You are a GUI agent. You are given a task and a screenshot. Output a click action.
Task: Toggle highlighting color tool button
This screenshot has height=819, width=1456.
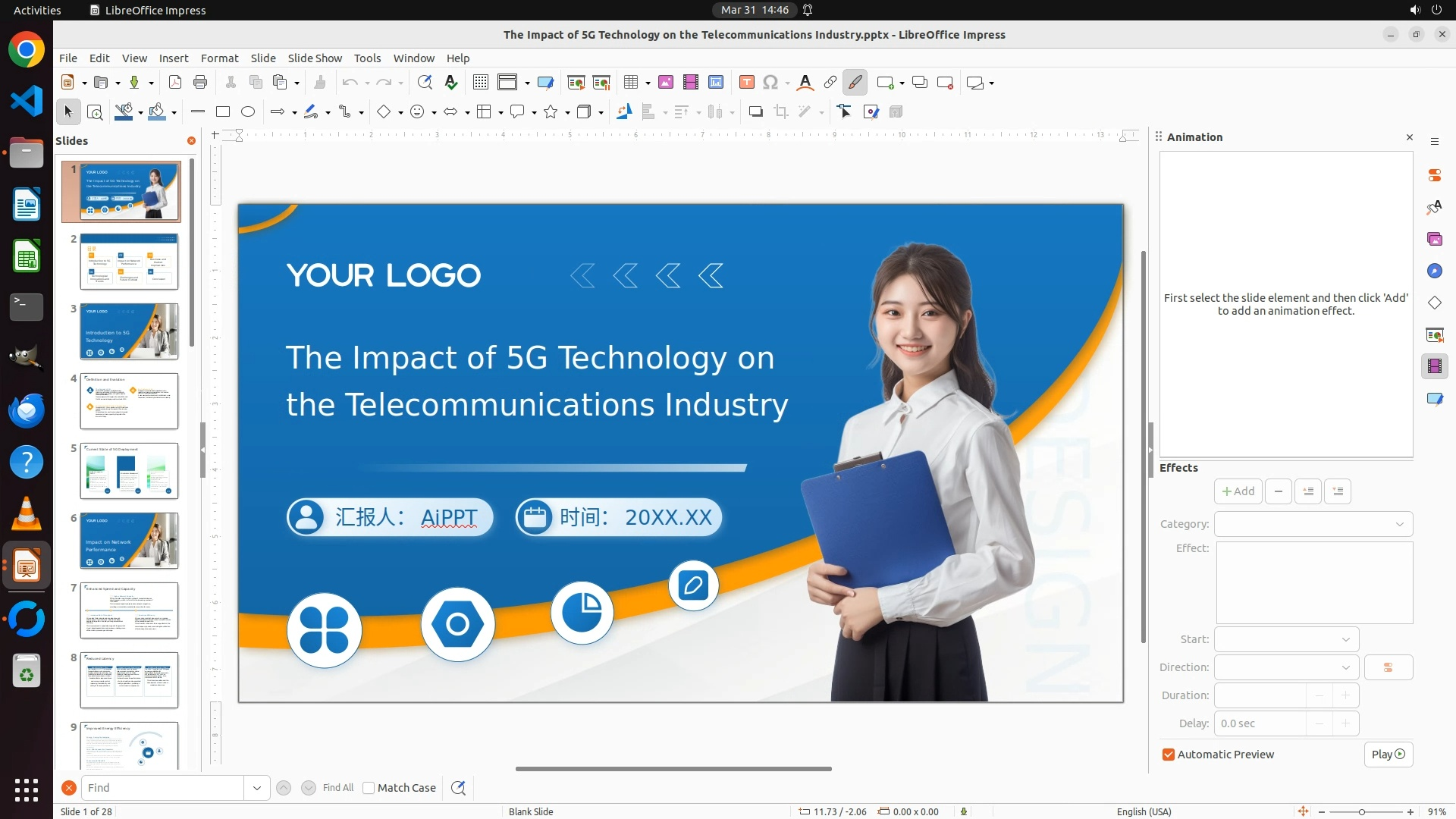[x=855, y=83]
